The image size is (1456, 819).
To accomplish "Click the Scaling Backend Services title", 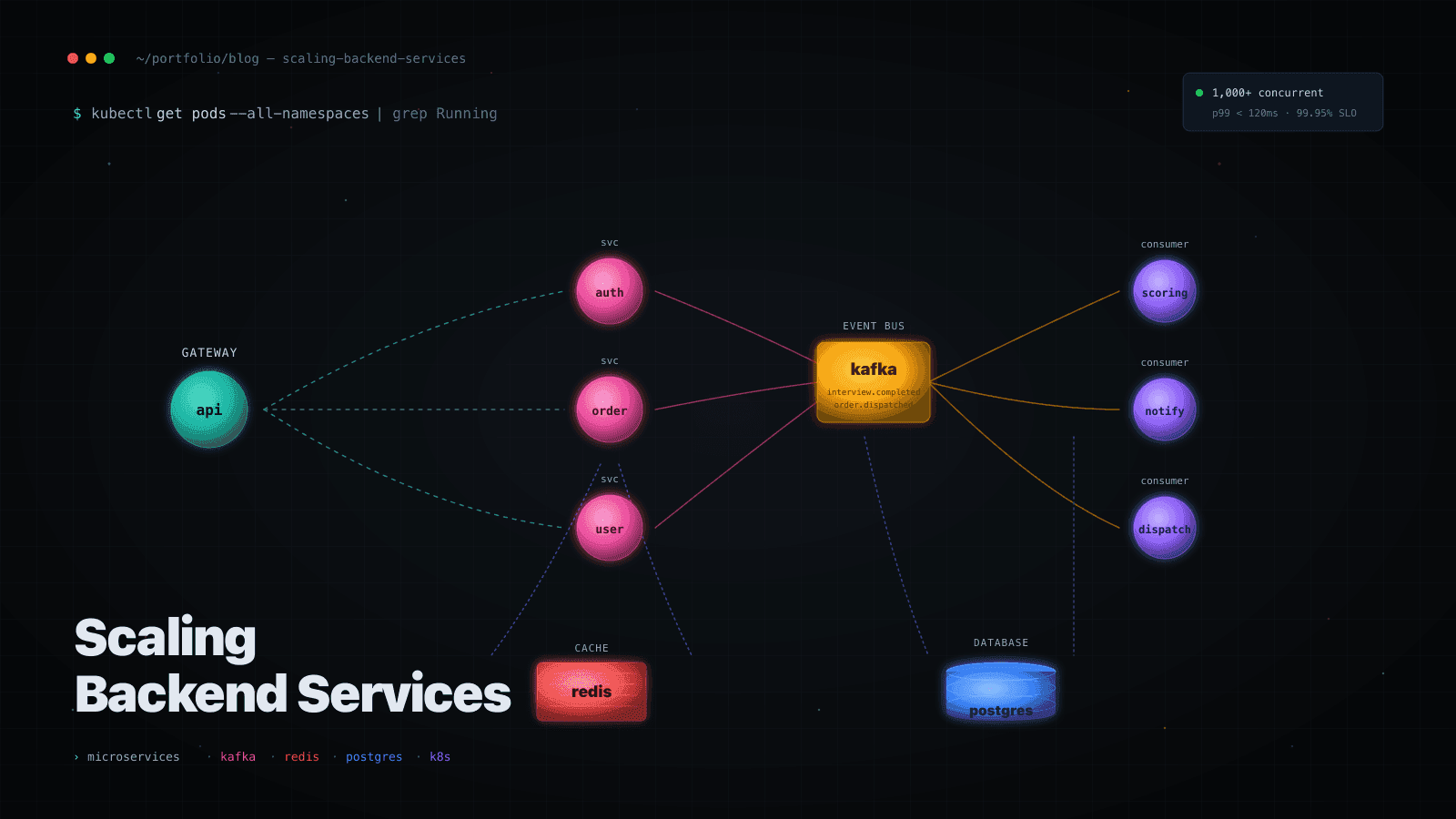I will 292,665.
